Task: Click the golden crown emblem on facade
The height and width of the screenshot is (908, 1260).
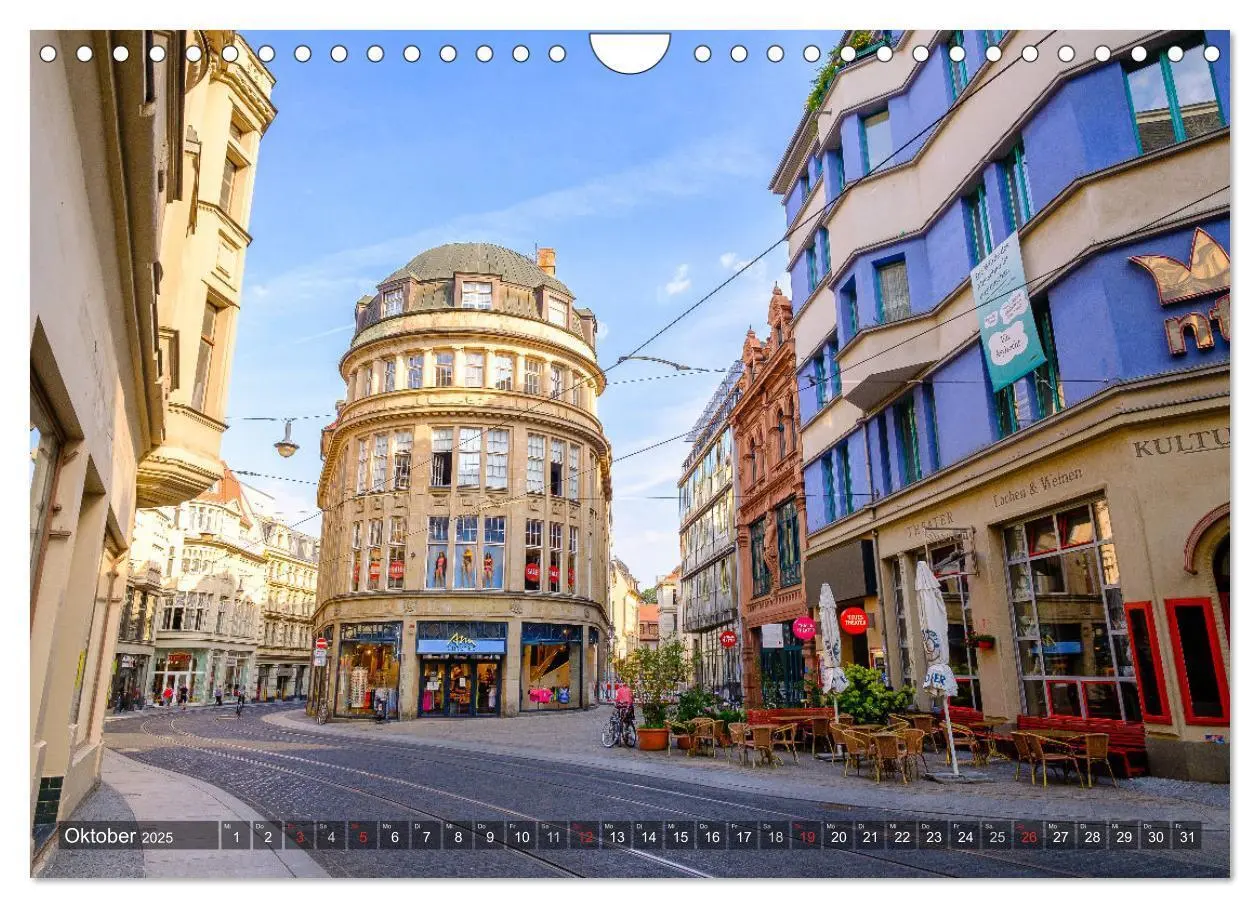Action: click(x=1182, y=267)
